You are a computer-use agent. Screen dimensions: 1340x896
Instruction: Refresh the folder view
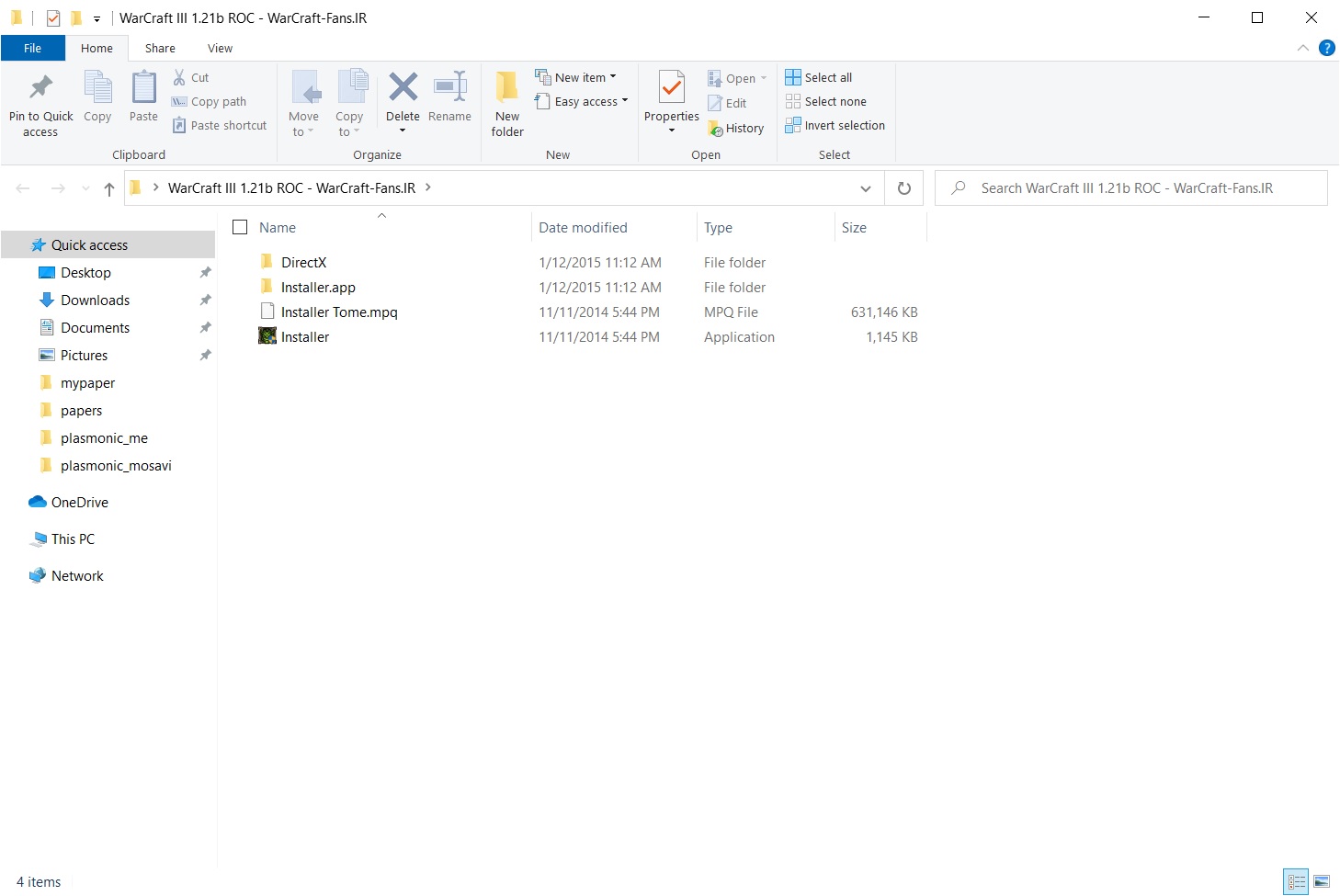tap(904, 188)
